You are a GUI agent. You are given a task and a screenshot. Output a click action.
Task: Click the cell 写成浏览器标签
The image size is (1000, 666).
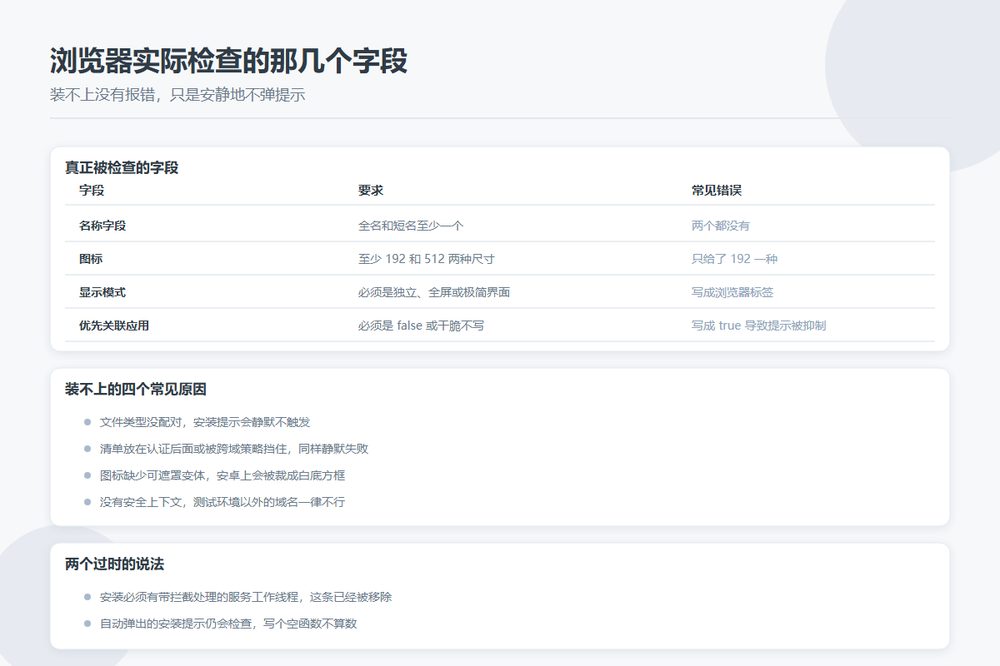[x=732, y=292]
